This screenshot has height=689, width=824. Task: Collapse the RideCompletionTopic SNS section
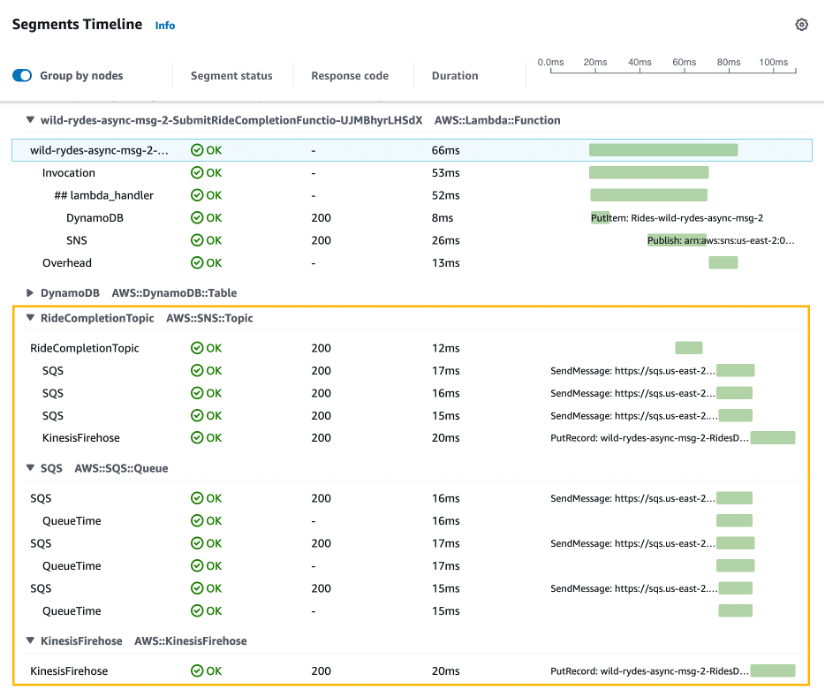pos(29,317)
